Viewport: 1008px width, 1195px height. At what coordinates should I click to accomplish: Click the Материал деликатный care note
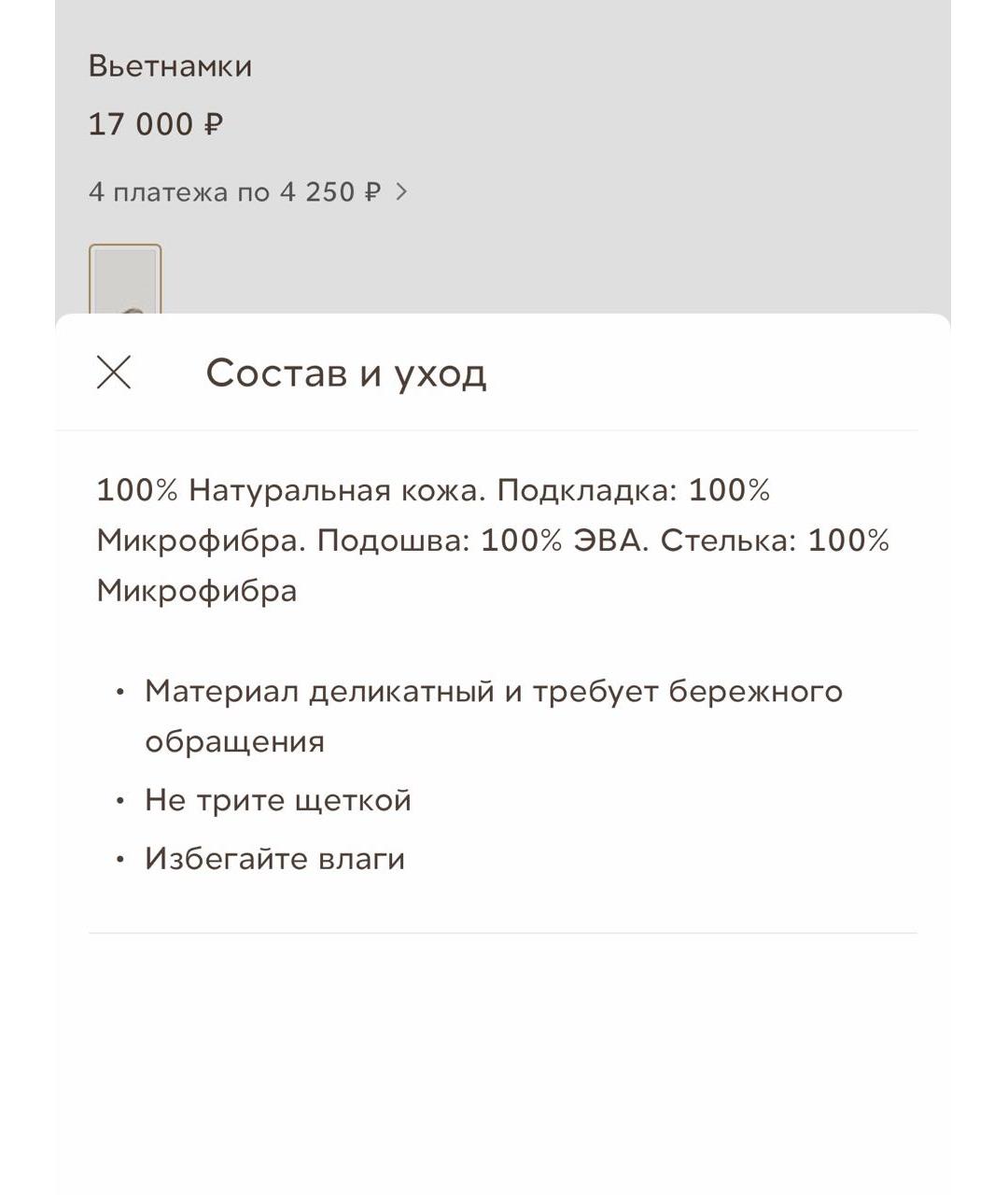[x=493, y=692]
